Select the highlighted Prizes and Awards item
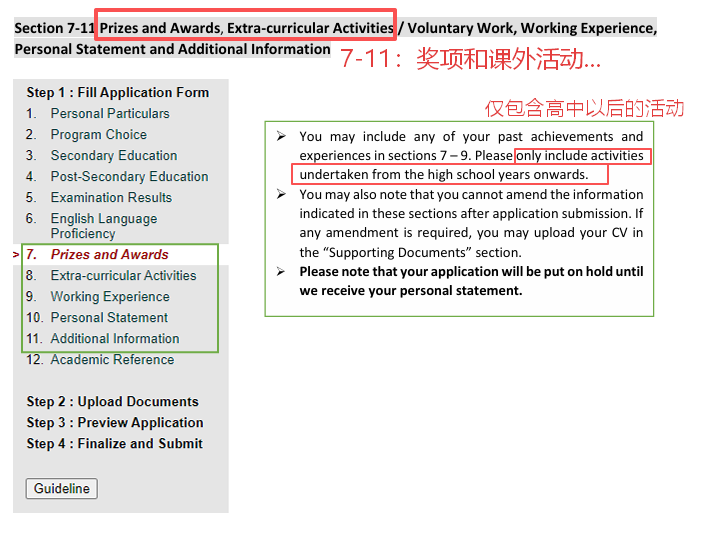 (x=109, y=255)
